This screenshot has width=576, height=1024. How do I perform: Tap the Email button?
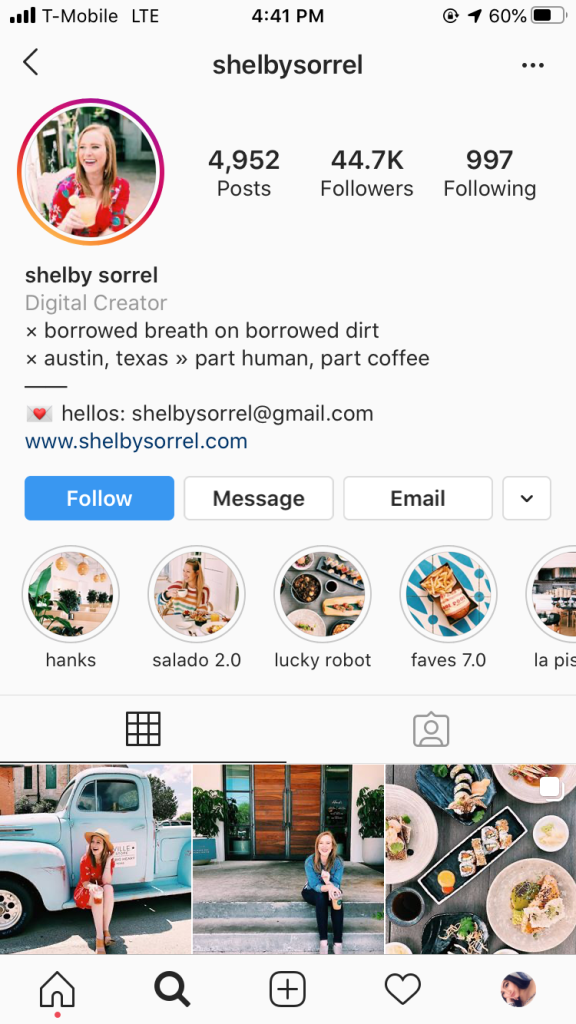pyautogui.click(x=418, y=498)
